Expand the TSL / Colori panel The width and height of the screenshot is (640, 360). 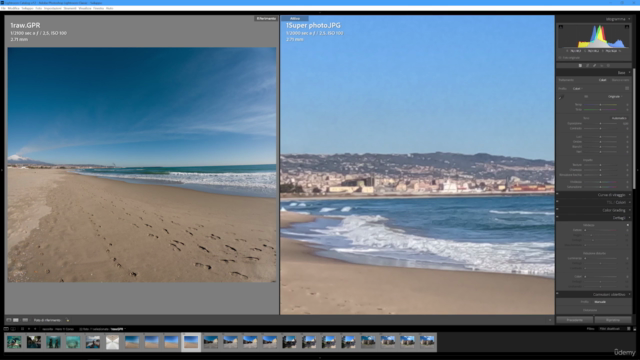click(629, 202)
